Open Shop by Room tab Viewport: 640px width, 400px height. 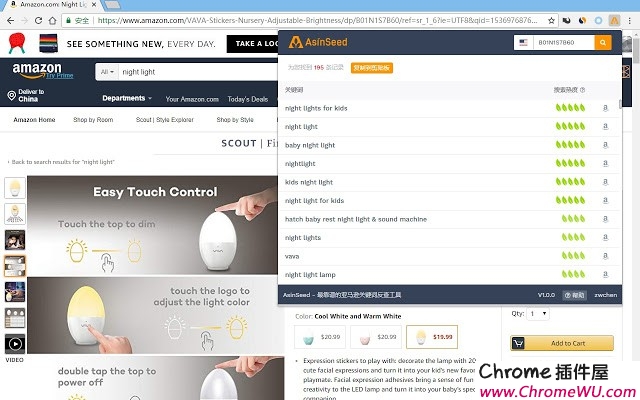(x=93, y=120)
